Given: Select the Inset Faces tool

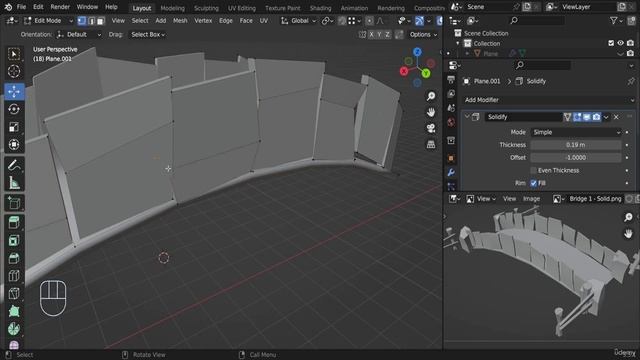Looking at the screenshot, I should coord(14,240).
